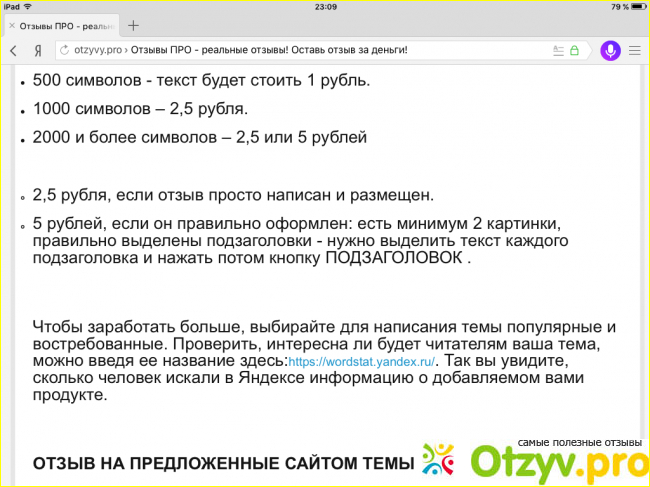Activate the purple microphone voice assistant
Viewport: 650px width, 487px height.
pos(609,50)
